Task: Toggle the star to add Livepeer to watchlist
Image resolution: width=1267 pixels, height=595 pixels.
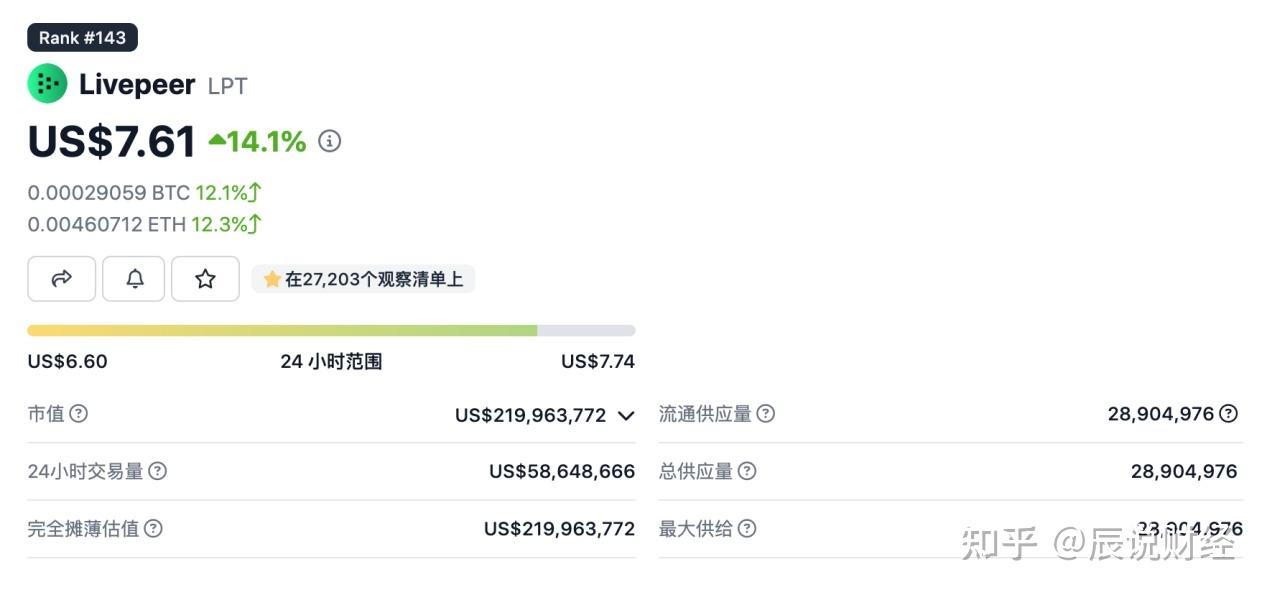Action: (x=205, y=279)
